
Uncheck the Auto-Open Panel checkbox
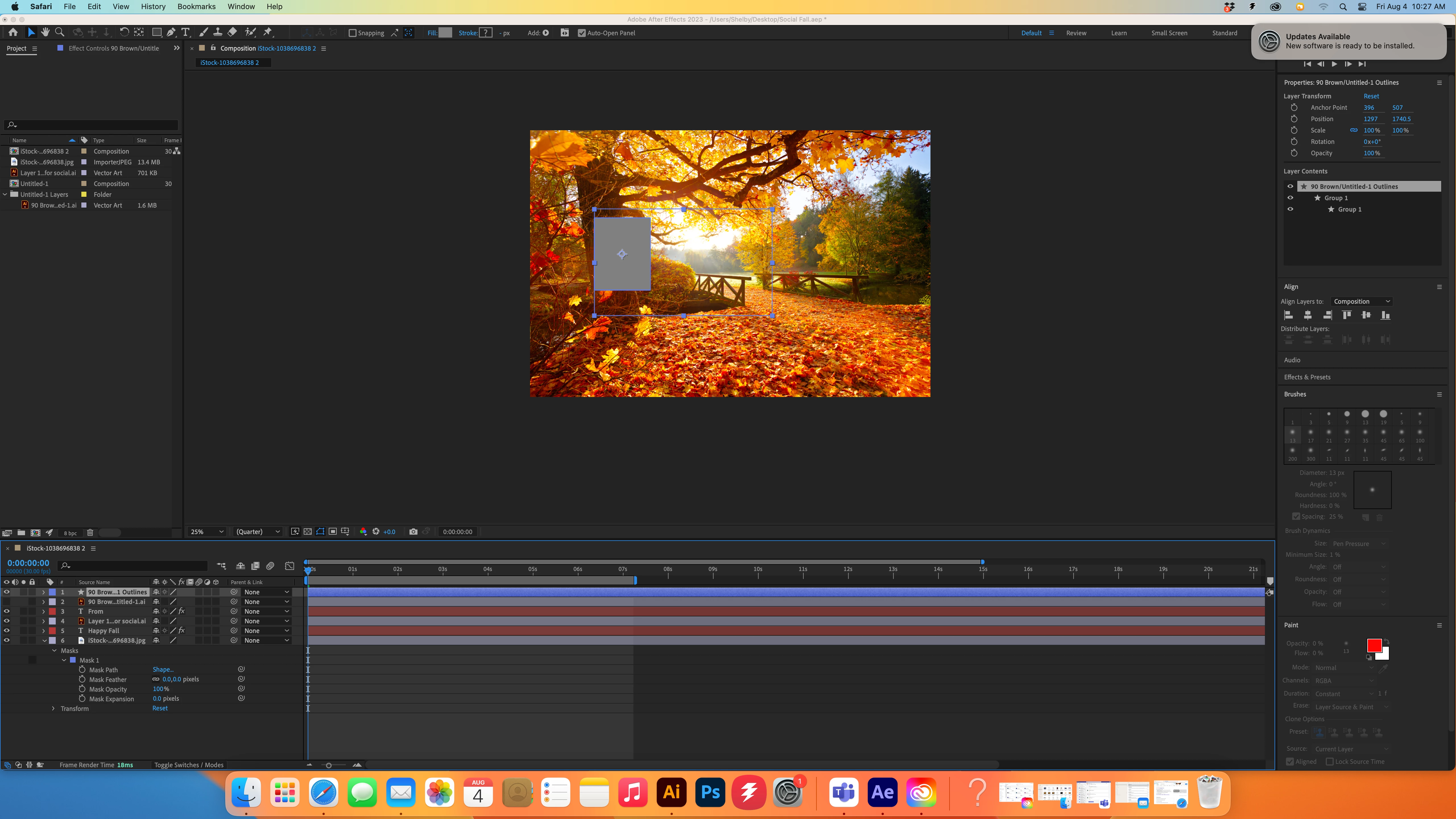click(582, 33)
